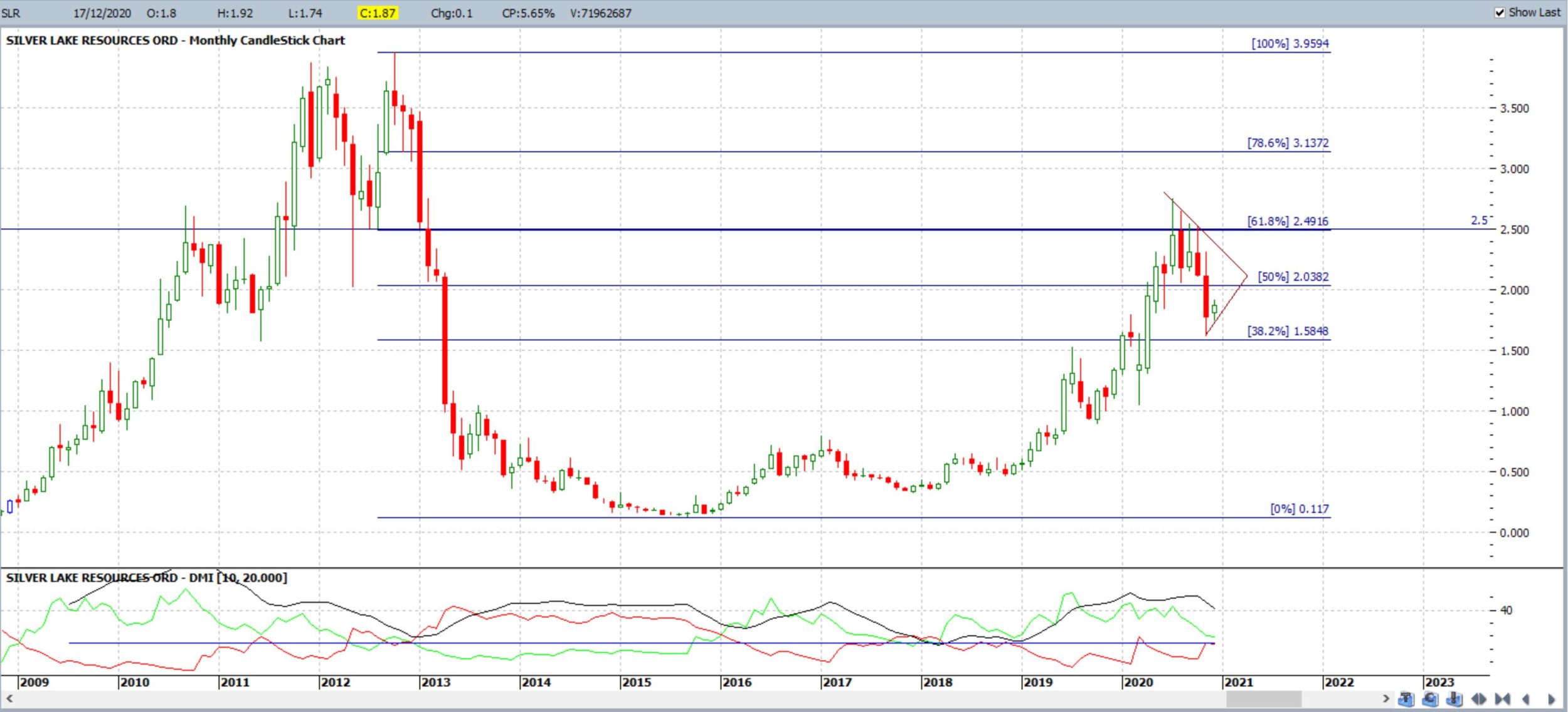Click the compress horizontally inward-arrows icon
The width and height of the screenshot is (1568, 712).
click(x=1502, y=699)
